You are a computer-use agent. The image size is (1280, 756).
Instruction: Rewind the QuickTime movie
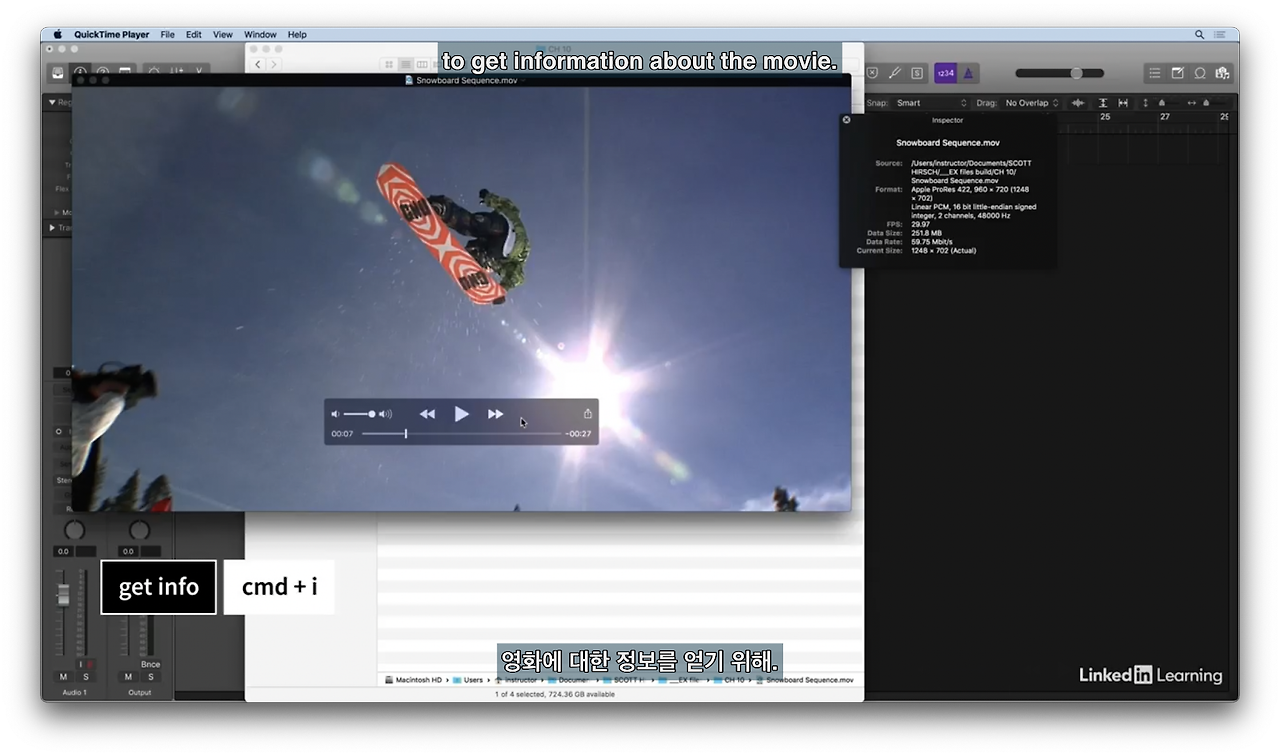coord(427,414)
